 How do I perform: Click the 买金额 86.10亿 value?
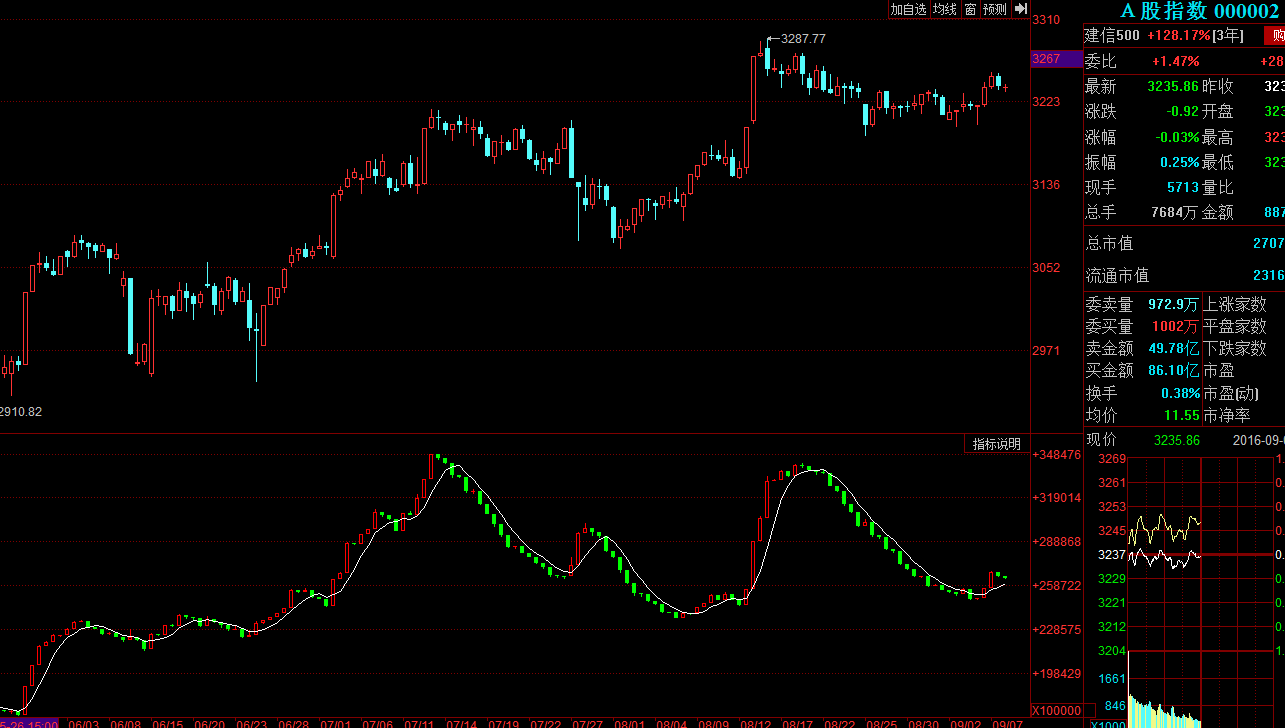point(1174,370)
